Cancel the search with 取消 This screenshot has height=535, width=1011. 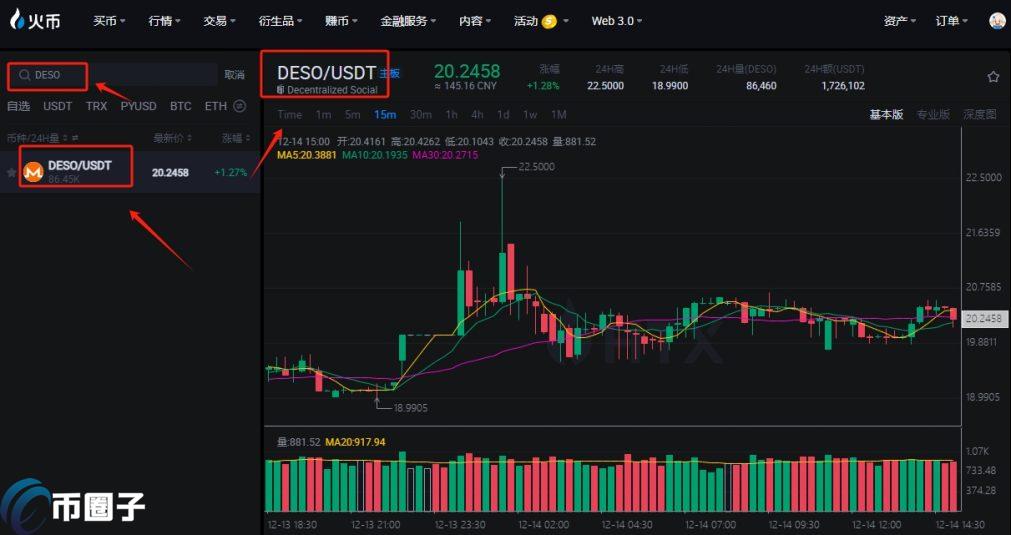pos(234,75)
